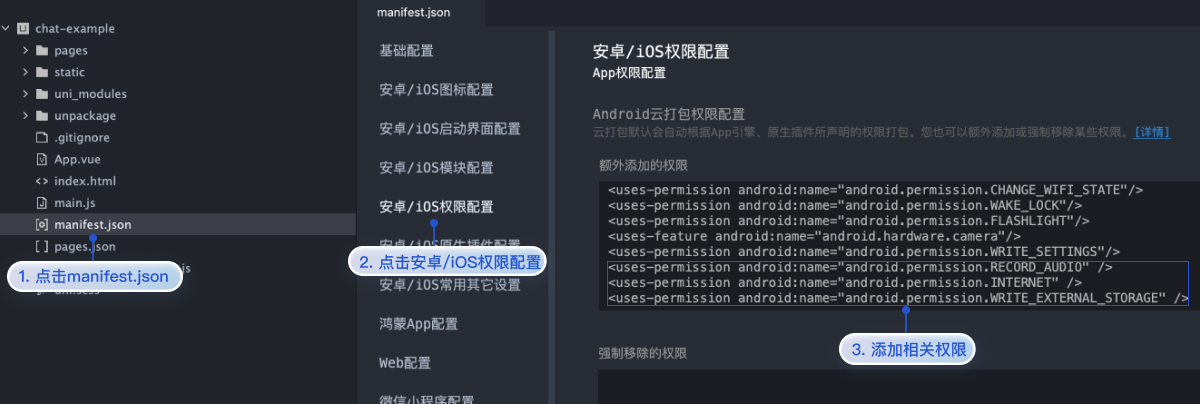1200x404 pixels.
Task: Select 安卓/iOS图标配置 in sidebar
Action: (x=436, y=90)
